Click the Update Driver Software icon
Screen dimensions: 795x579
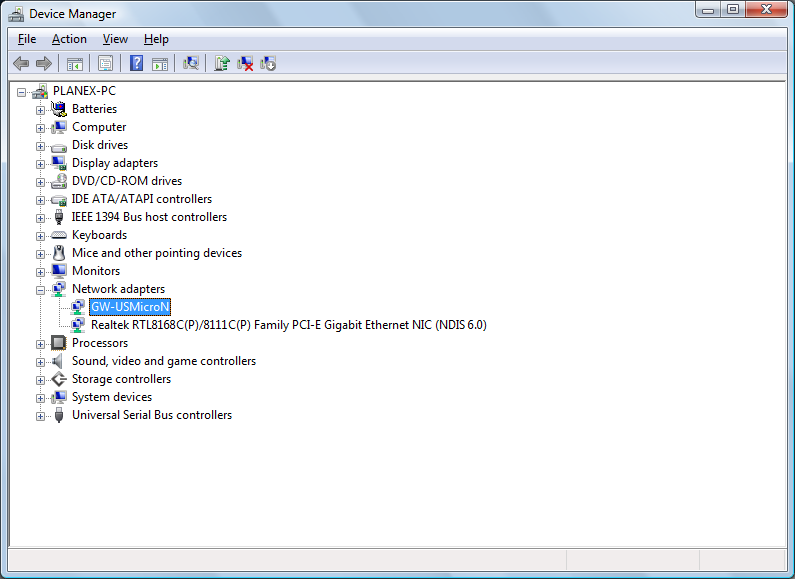pyautogui.click(x=222, y=63)
